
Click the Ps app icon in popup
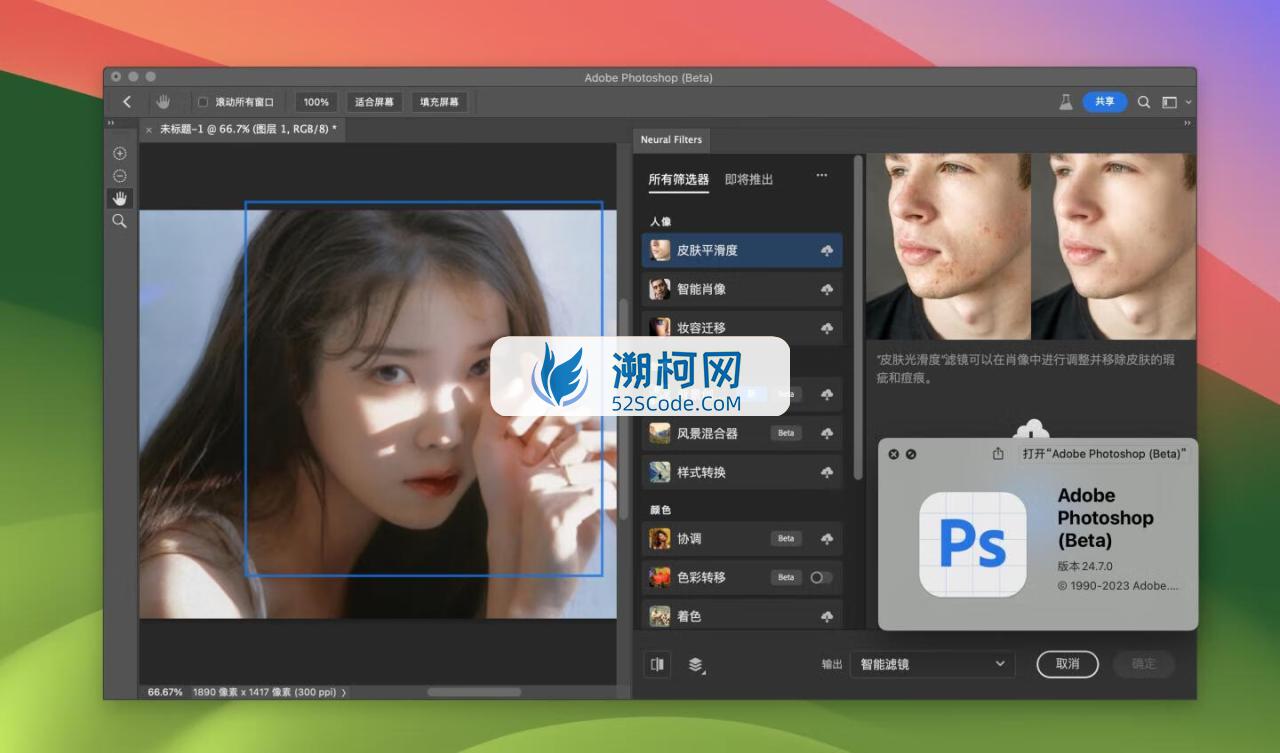click(972, 543)
